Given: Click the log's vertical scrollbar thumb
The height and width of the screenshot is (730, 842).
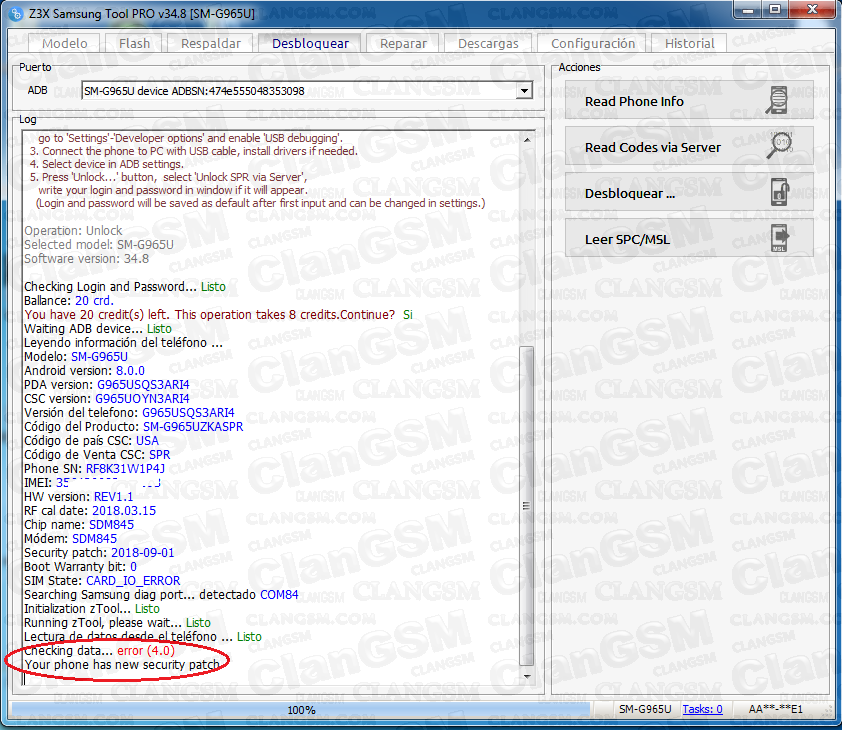Looking at the screenshot, I should (528, 500).
